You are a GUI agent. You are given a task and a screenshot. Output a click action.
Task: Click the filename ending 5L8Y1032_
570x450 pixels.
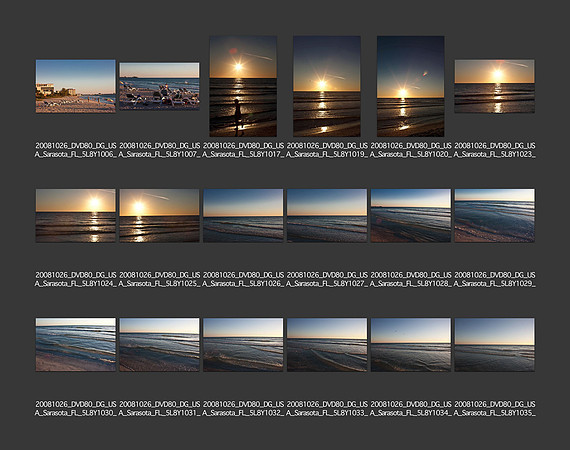click(243, 408)
